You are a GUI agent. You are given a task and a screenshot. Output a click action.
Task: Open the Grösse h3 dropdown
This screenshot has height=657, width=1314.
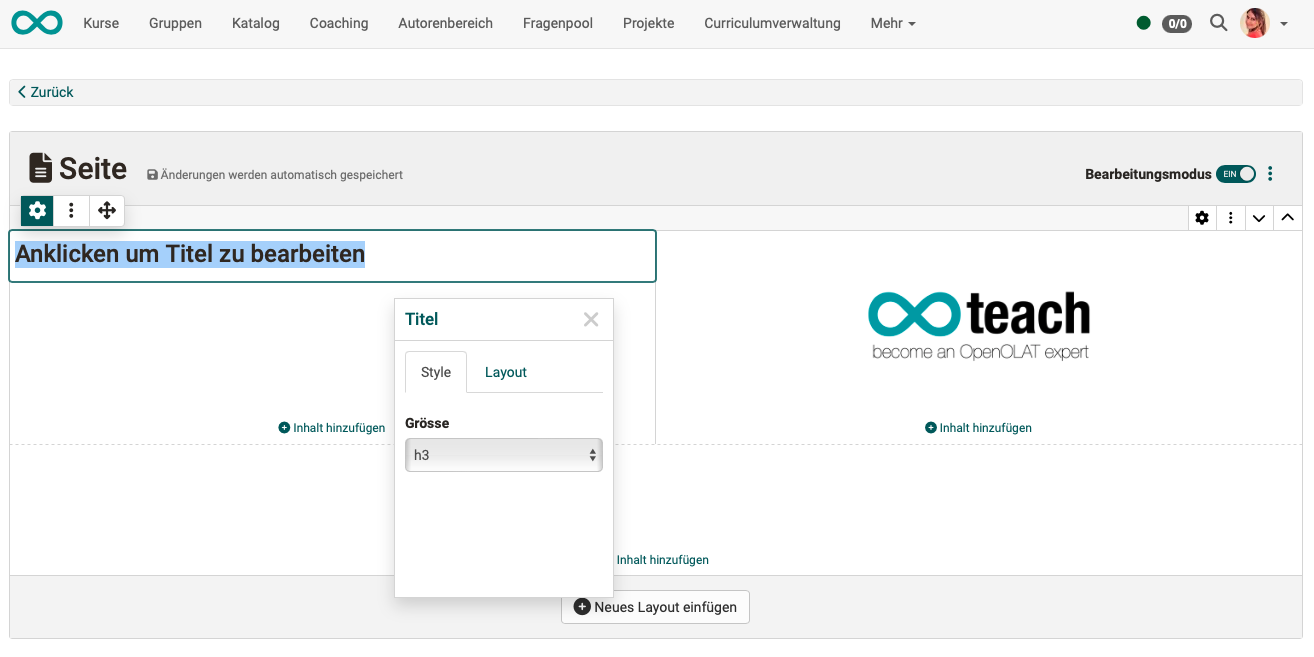pos(503,455)
